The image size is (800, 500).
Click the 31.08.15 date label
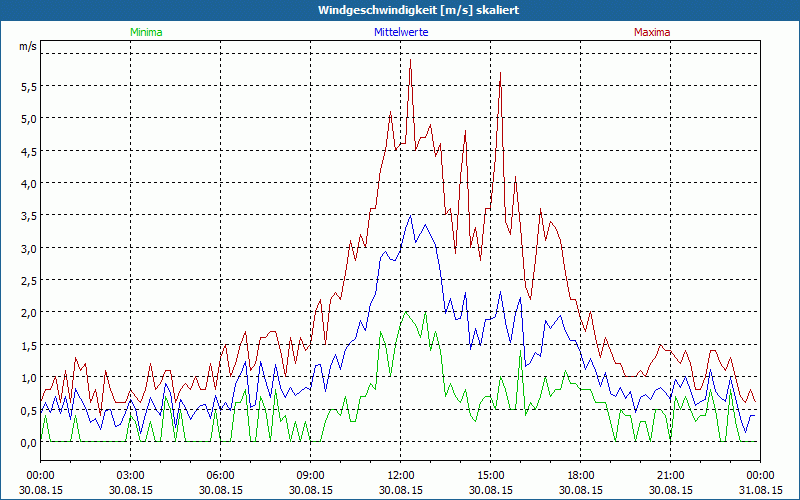click(x=760, y=490)
